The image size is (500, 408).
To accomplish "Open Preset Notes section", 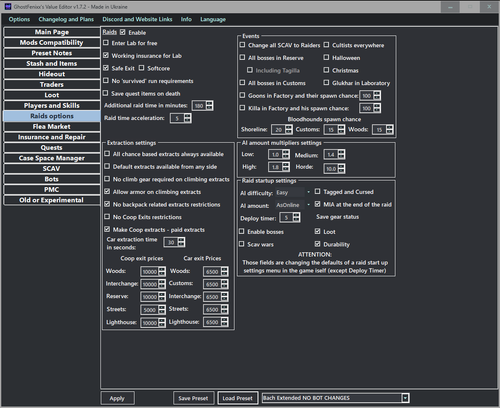I will (52, 53).
